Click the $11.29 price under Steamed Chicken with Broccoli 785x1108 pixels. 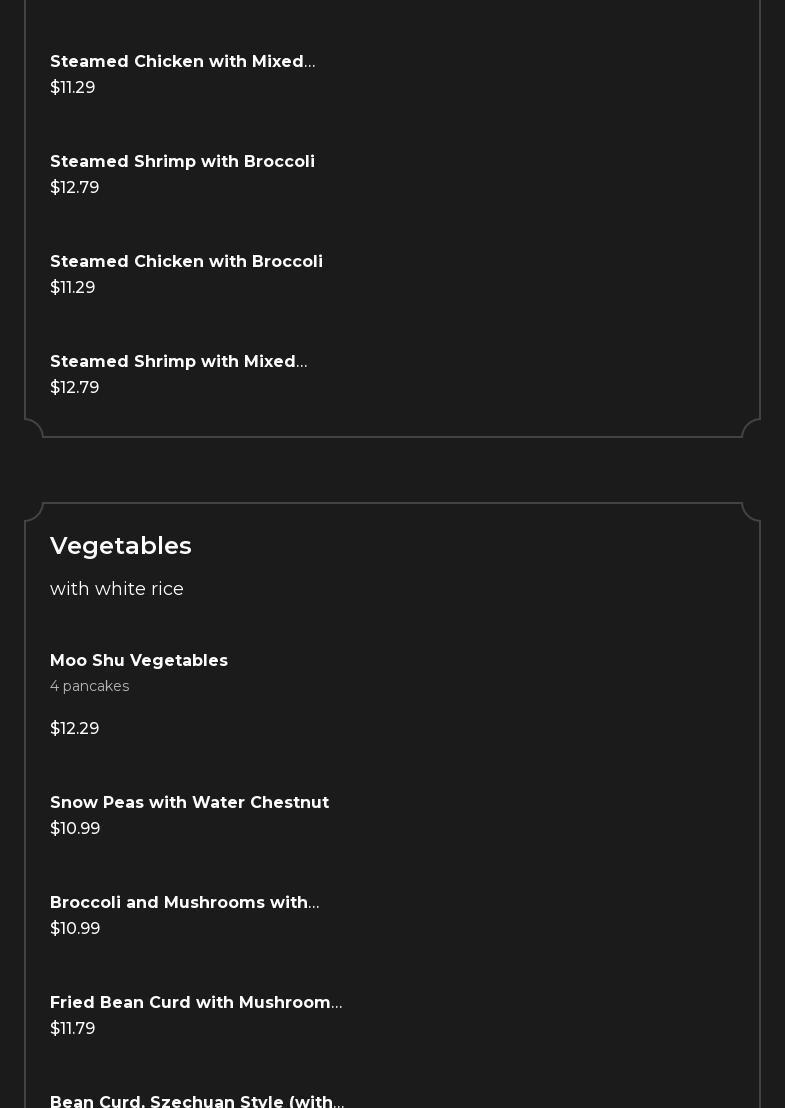coord(73,288)
